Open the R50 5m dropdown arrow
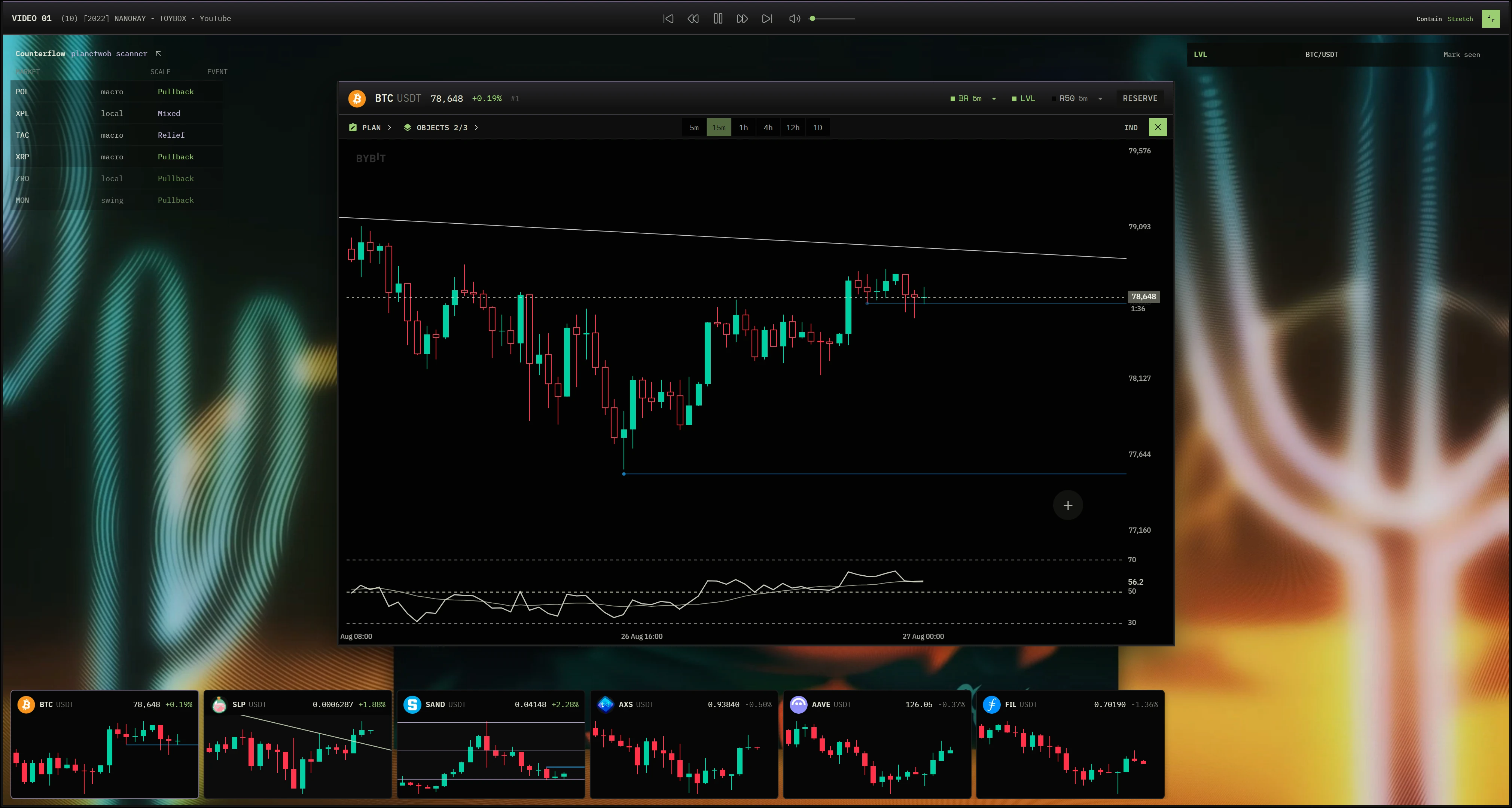 1100,99
